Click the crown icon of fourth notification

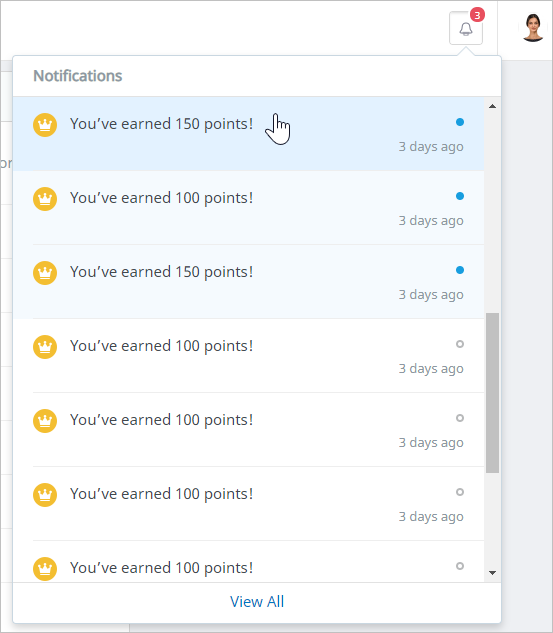click(x=45, y=347)
